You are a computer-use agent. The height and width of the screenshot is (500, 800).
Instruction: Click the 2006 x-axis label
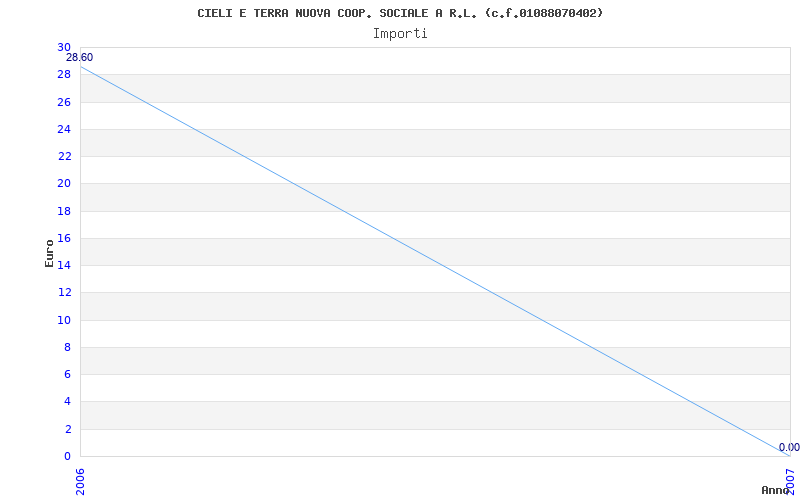click(x=81, y=482)
